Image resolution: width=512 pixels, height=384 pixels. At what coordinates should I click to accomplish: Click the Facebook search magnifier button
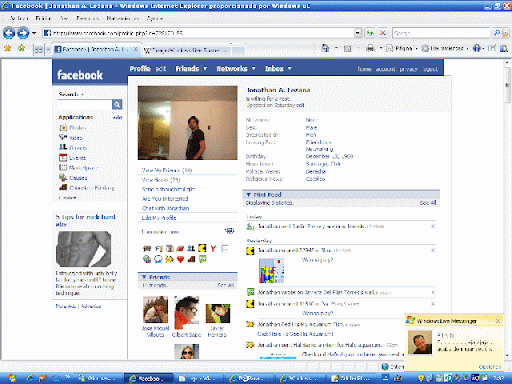tap(117, 104)
